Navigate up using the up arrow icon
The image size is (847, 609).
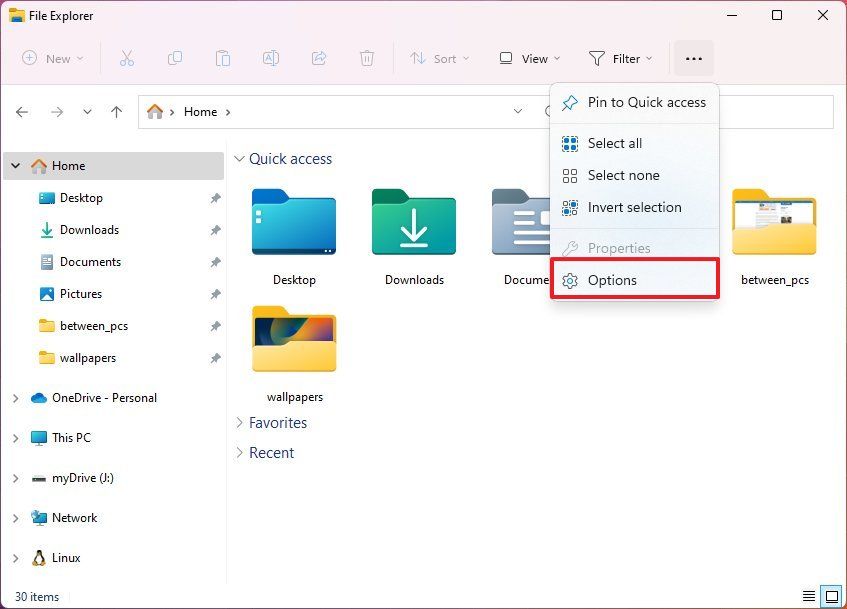(x=116, y=112)
